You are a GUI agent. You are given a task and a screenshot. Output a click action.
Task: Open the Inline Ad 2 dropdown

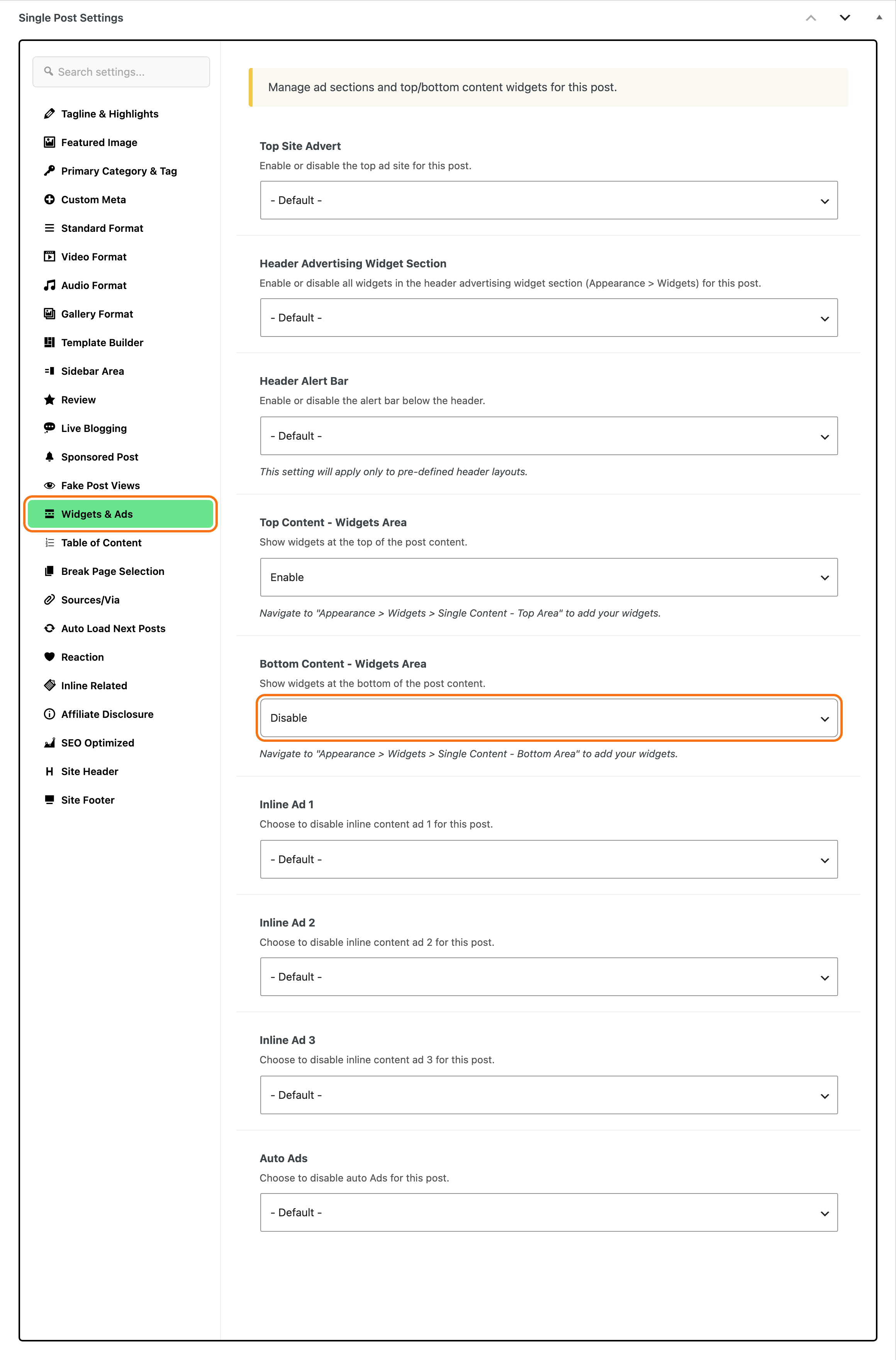(x=548, y=977)
